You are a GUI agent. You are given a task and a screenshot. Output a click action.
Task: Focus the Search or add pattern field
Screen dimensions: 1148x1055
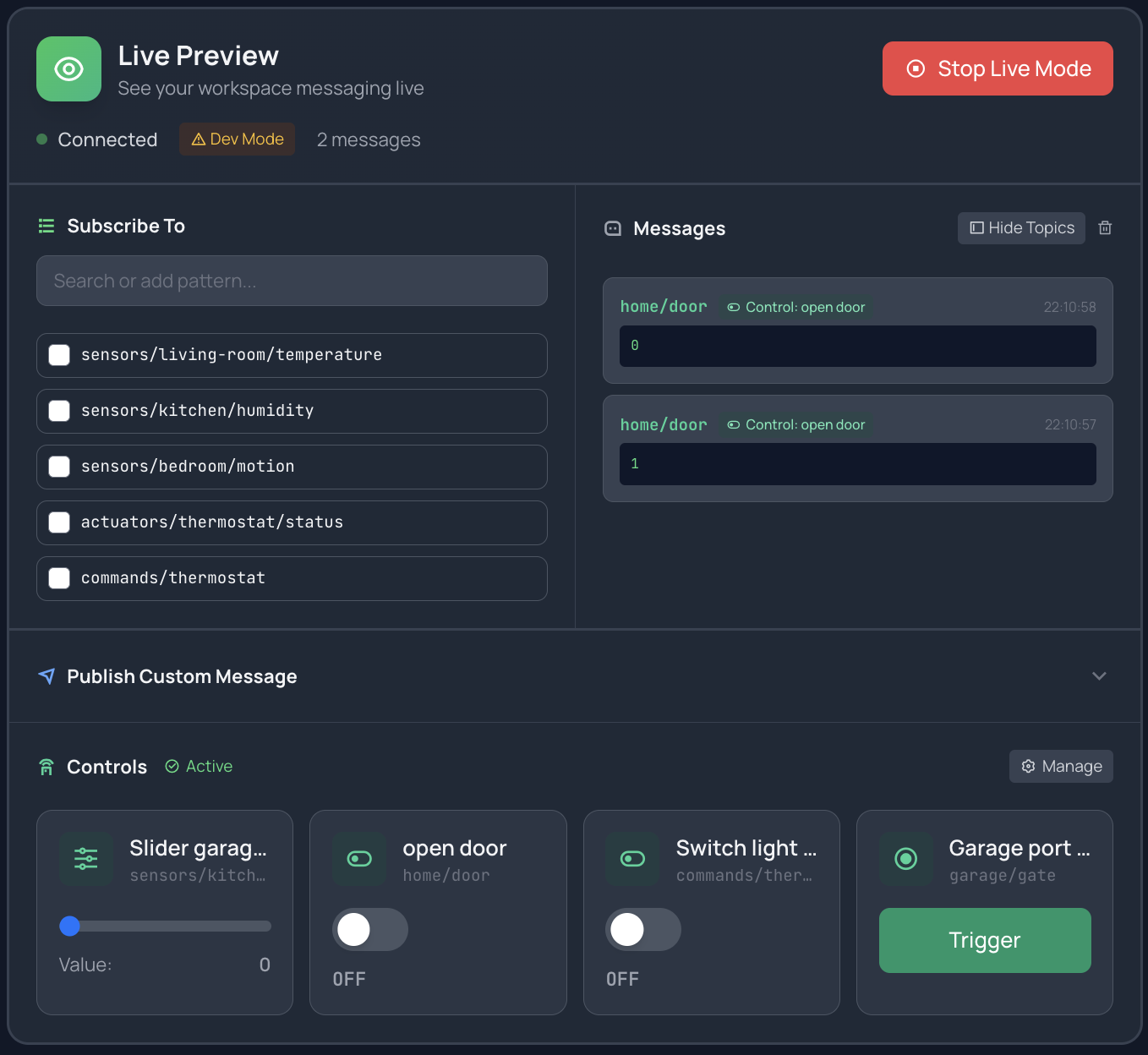point(292,281)
